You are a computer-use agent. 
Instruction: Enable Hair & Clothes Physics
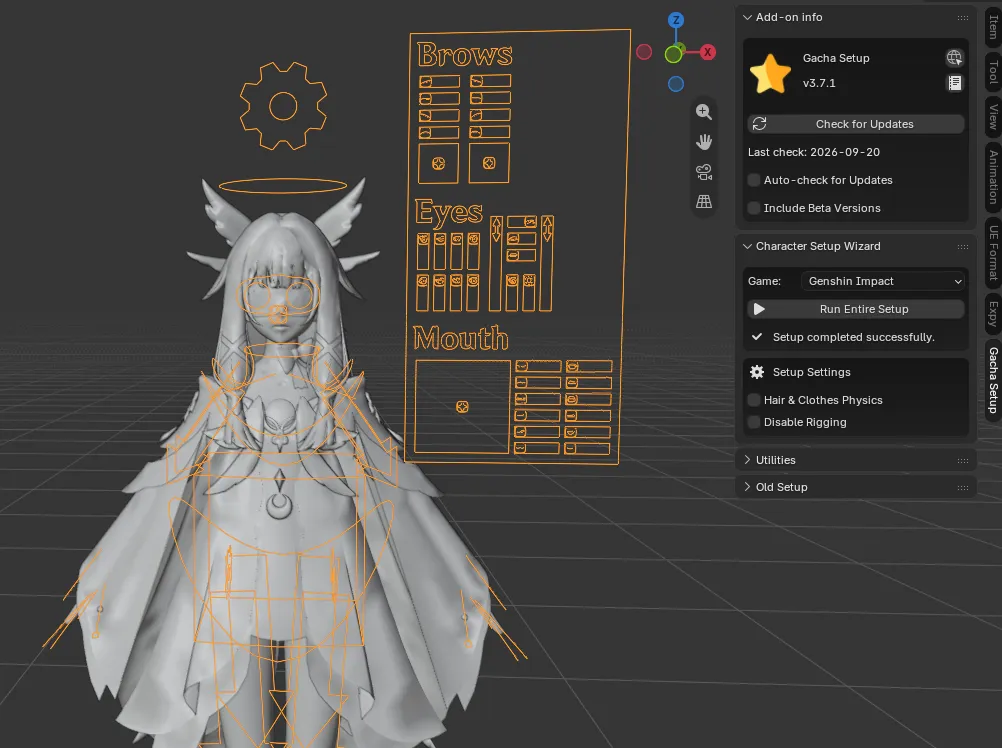click(754, 400)
